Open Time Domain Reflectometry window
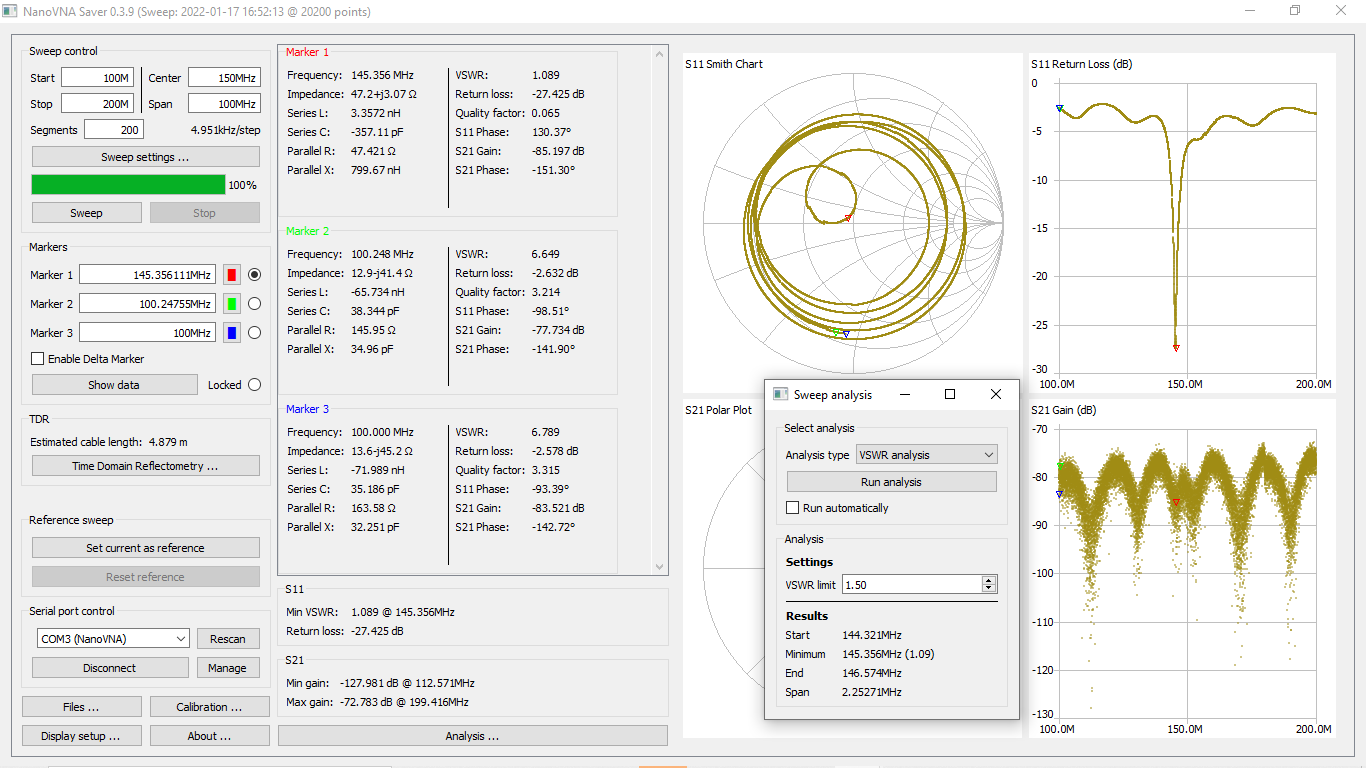The width and height of the screenshot is (1366, 768). pyautogui.click(x=145, y=466)
